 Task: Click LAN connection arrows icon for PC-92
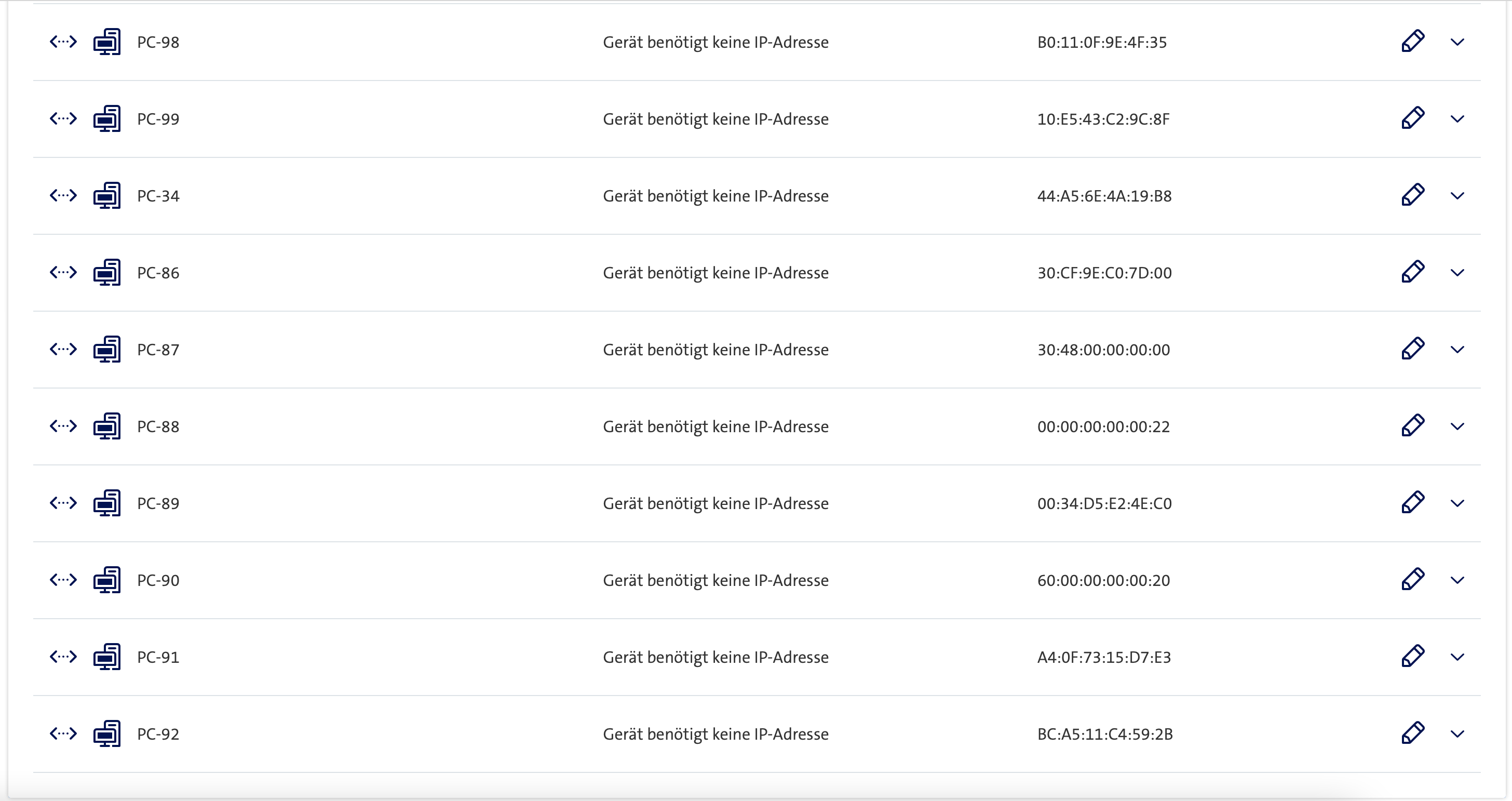coord(63,734)
